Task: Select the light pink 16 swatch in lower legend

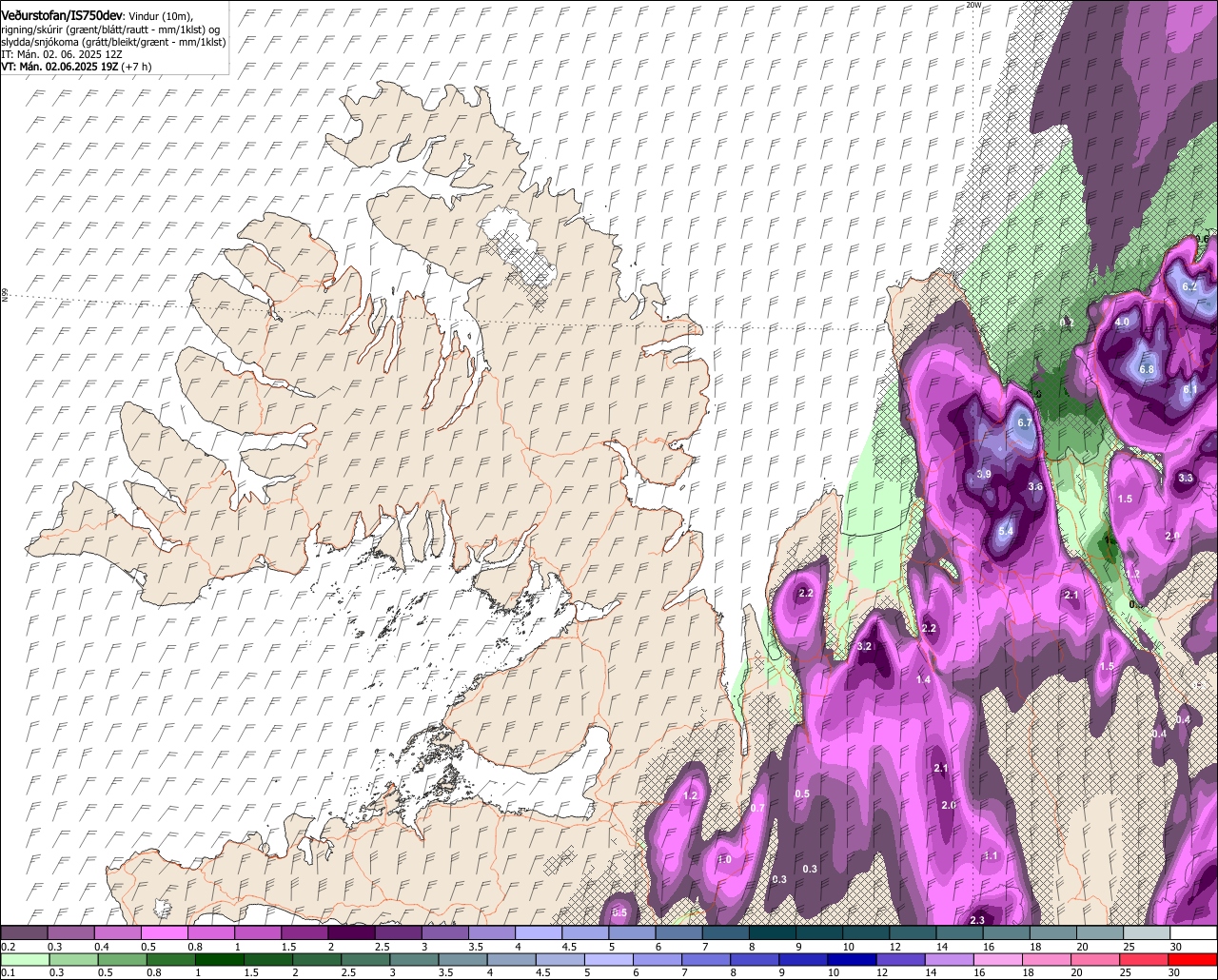Action: coord(999,959)
